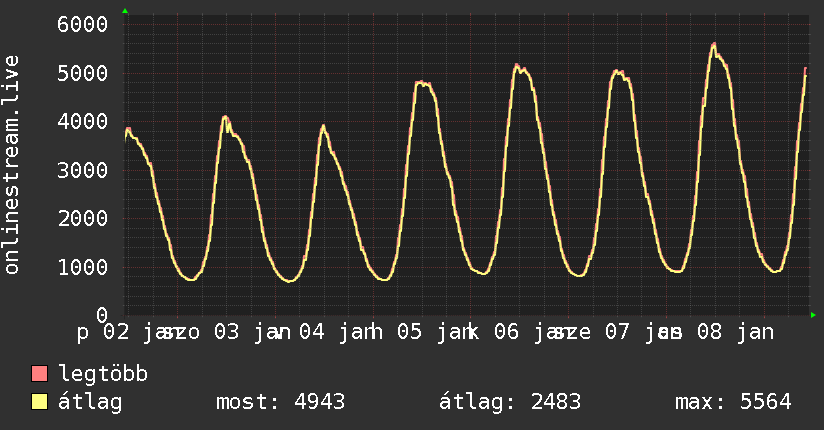
Task: Click the 3000 y-axis label
Action: click(x=82, y=170)
